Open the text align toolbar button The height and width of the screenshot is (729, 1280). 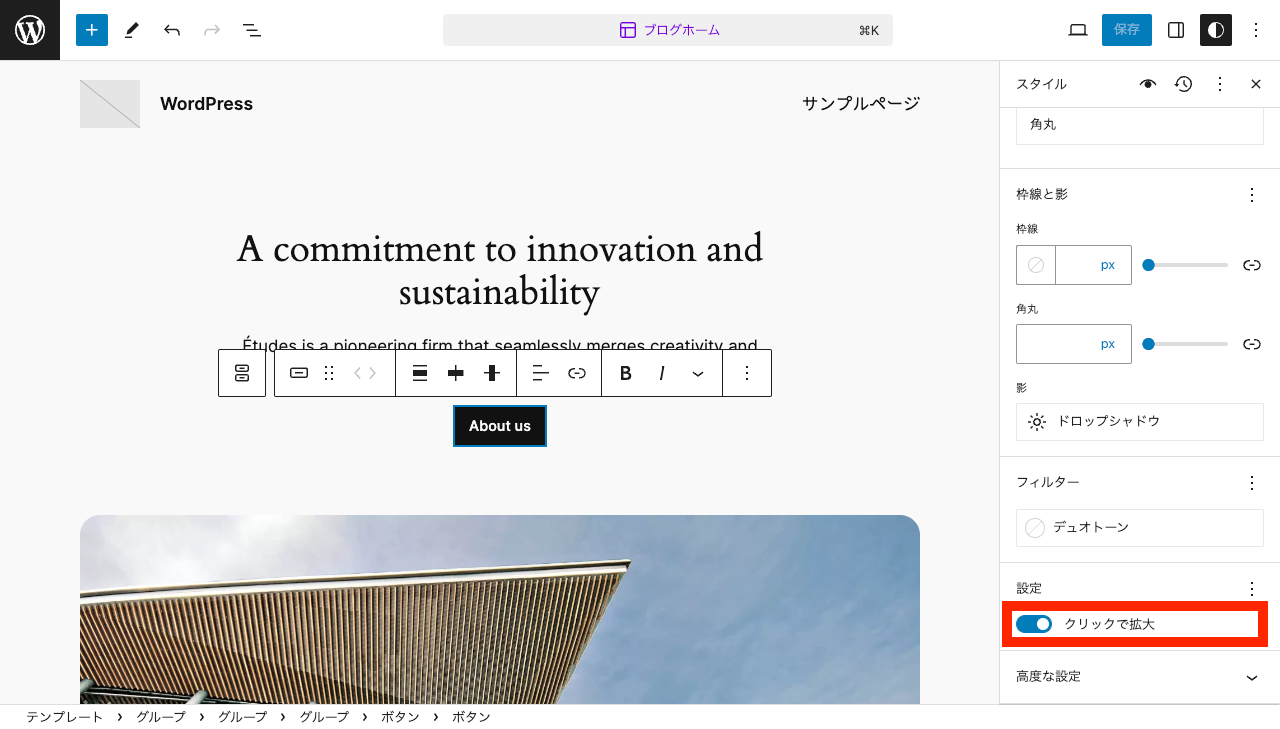point(541,373)
